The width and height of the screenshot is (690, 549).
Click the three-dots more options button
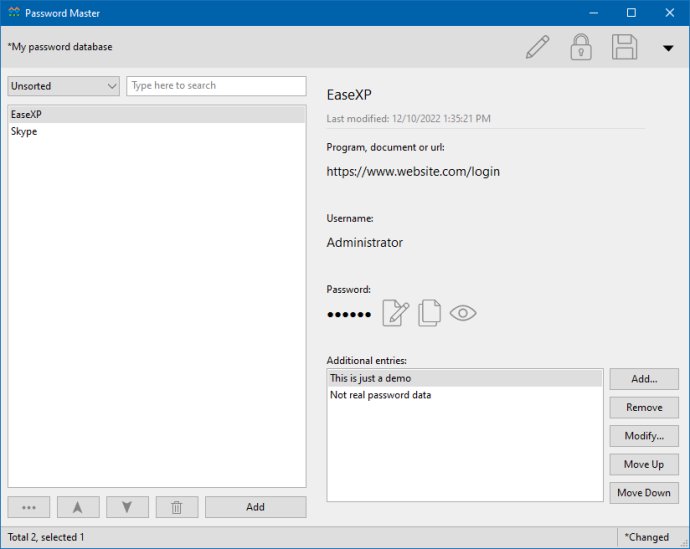click(29, 507)
